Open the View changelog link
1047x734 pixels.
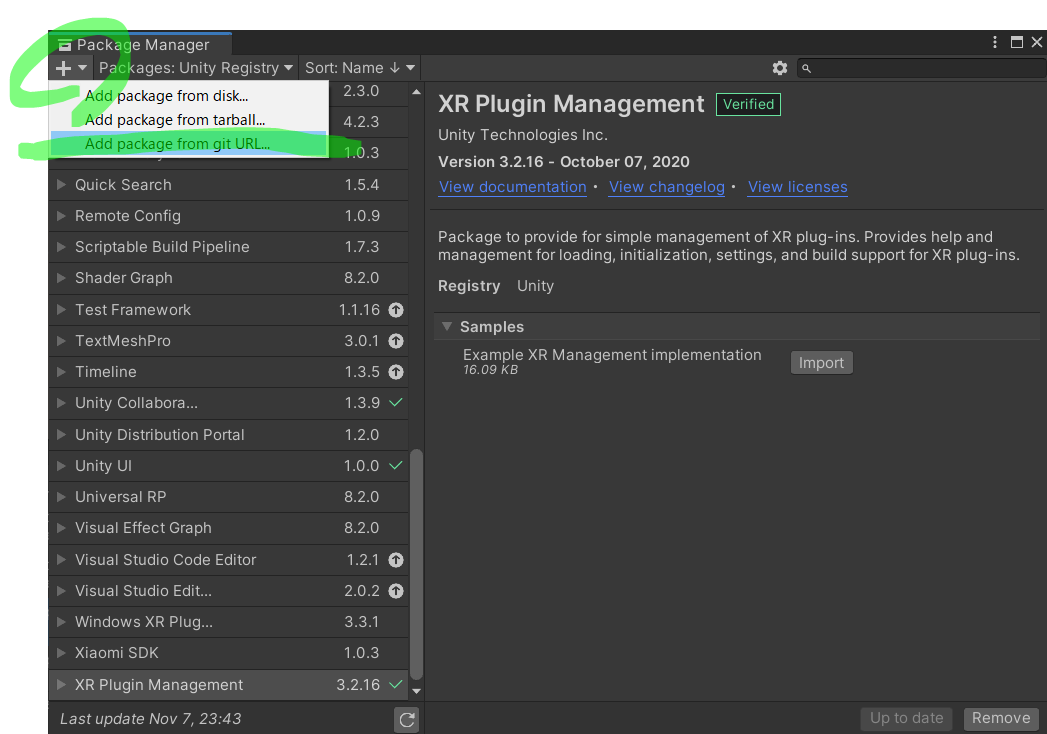666,187
